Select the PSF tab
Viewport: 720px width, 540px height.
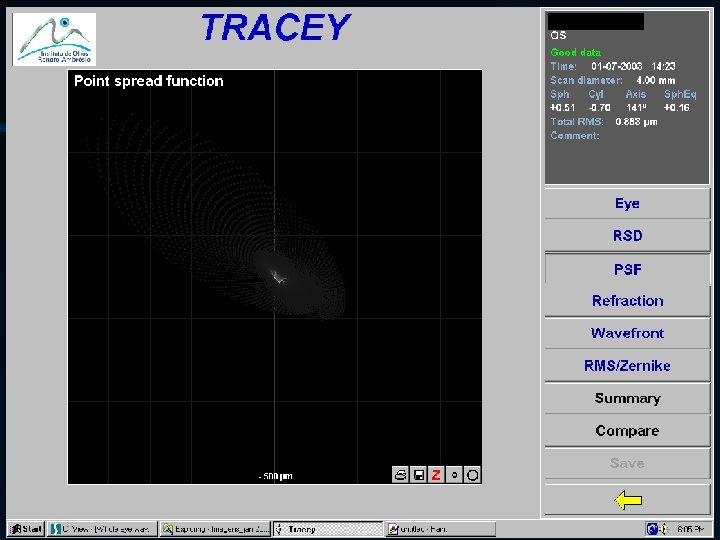[x=627, y=269]
